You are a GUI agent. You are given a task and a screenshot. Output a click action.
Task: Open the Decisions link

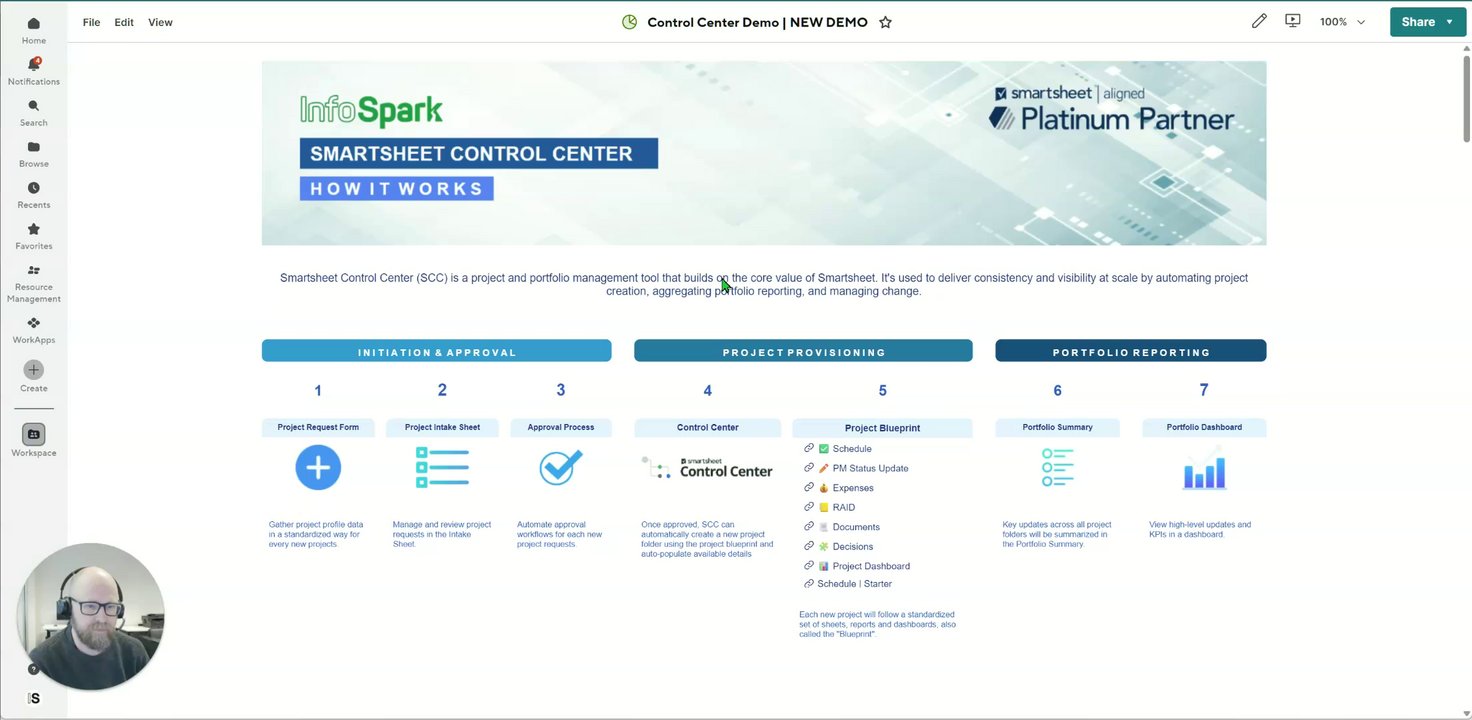click(x=853, y=546)
